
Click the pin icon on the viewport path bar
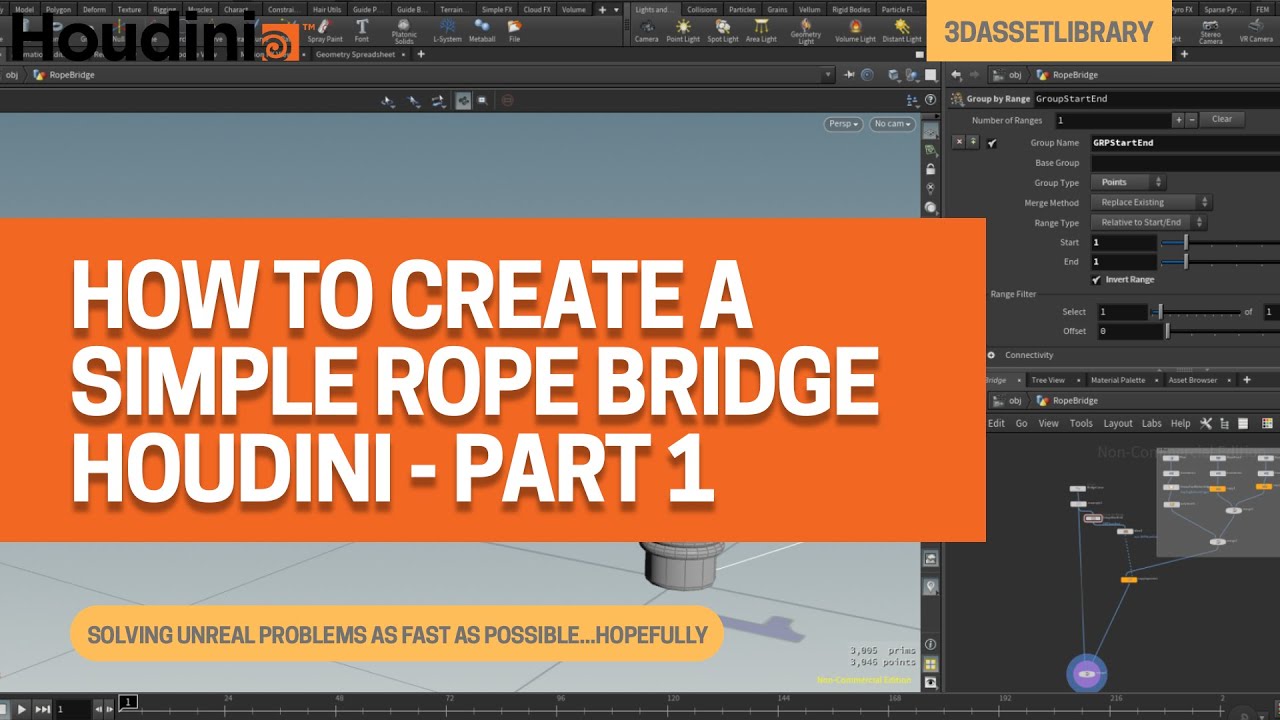(849, 75)
